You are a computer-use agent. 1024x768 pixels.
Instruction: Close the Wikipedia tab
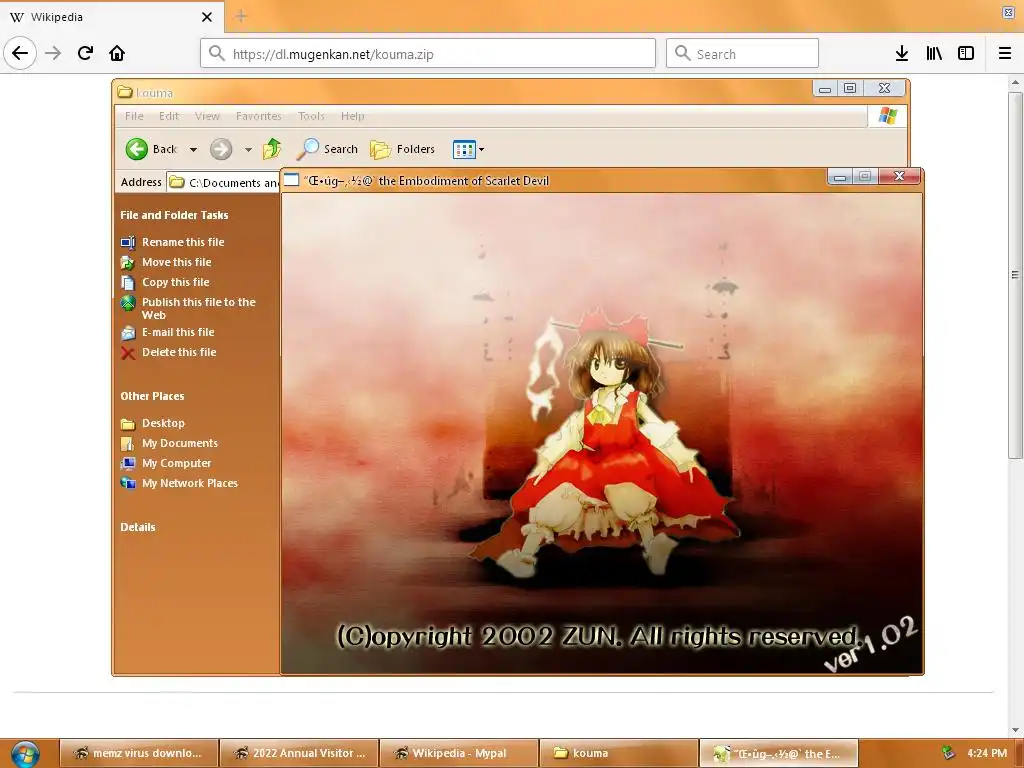[206, 17]
